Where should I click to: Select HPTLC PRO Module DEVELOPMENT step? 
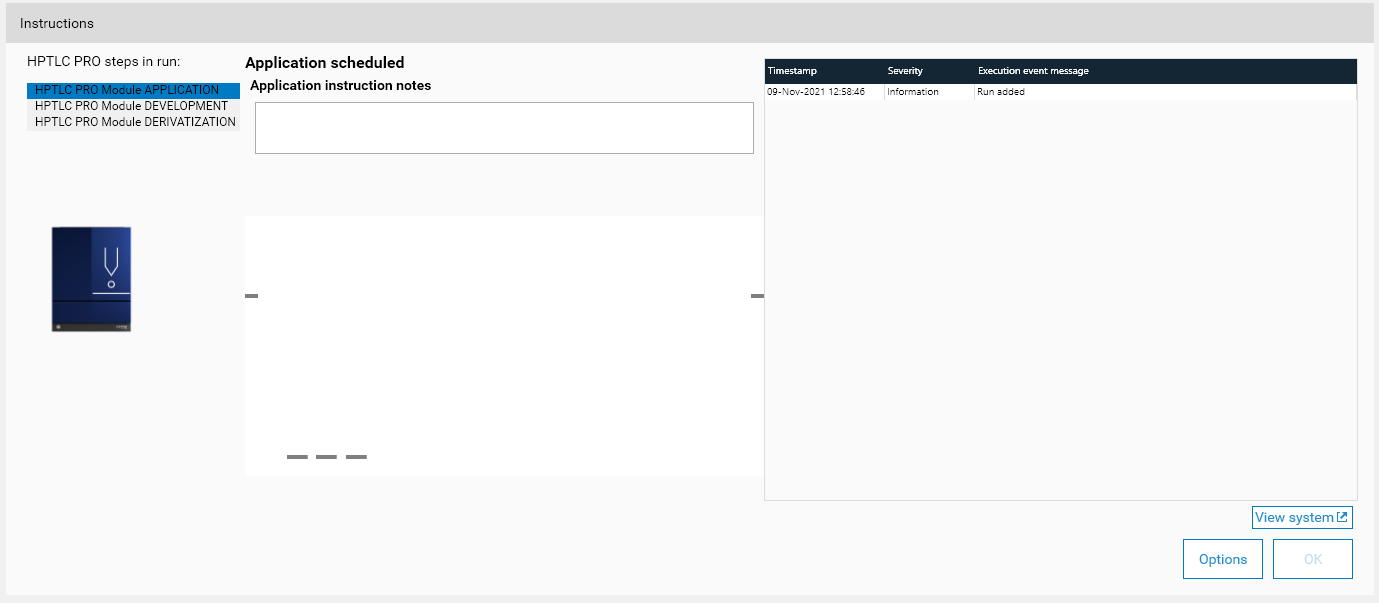pos(131,106)
